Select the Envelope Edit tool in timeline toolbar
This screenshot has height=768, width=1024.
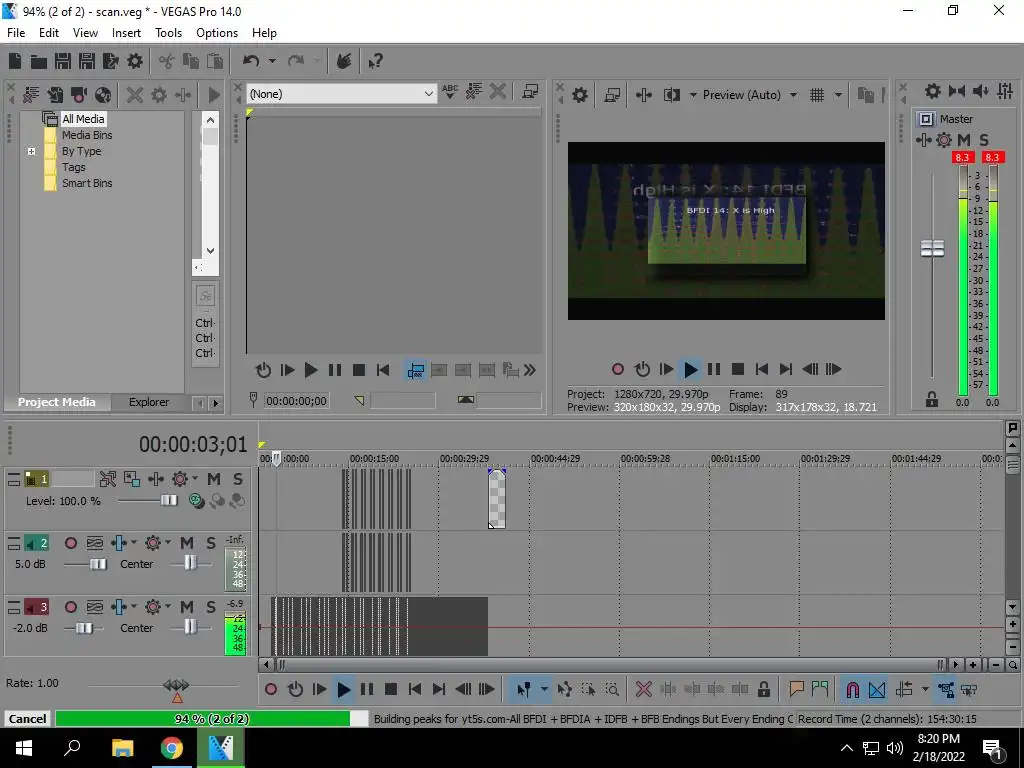click(564, 689)
